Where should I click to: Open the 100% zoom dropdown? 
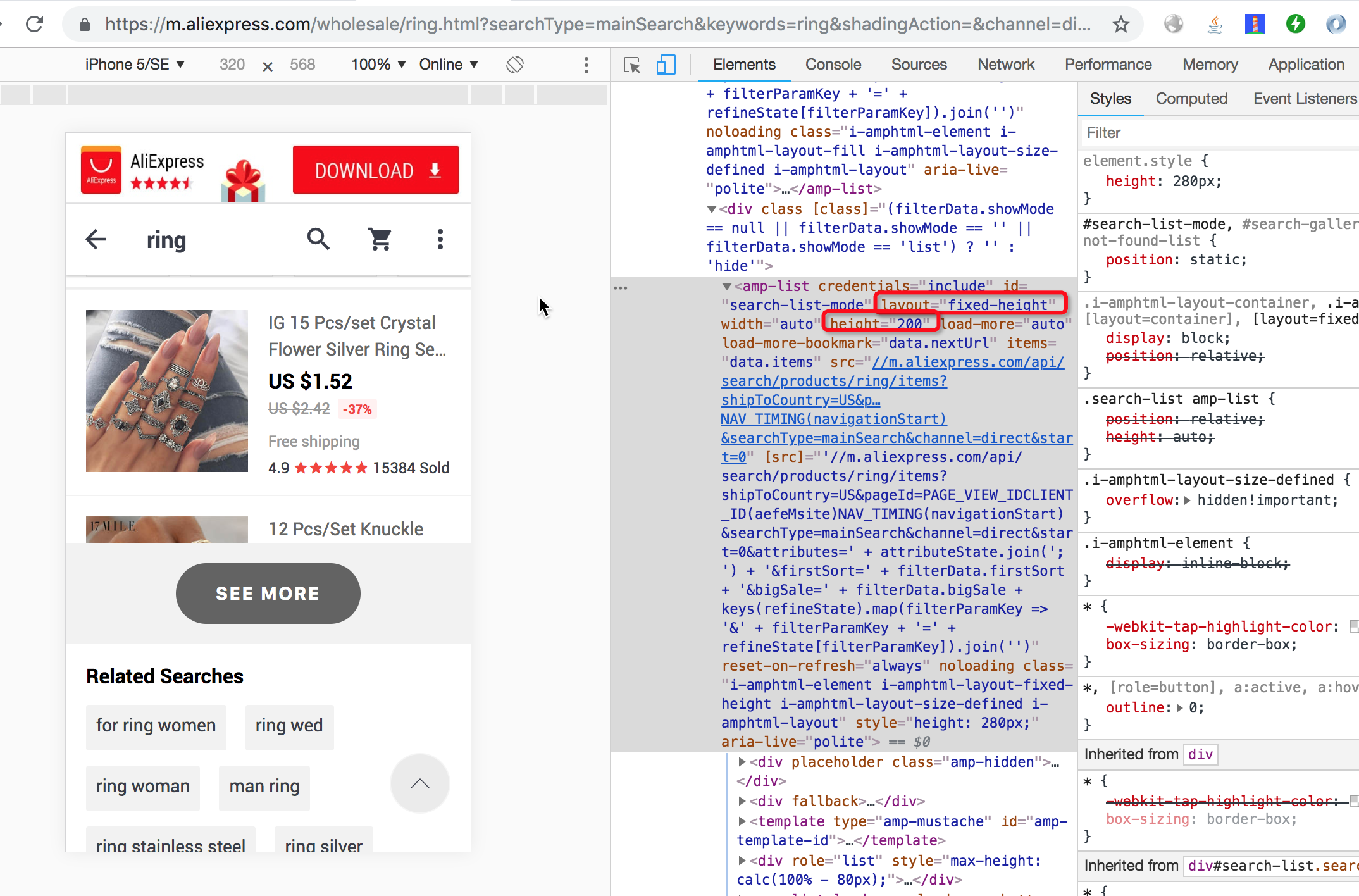point(378,65)
